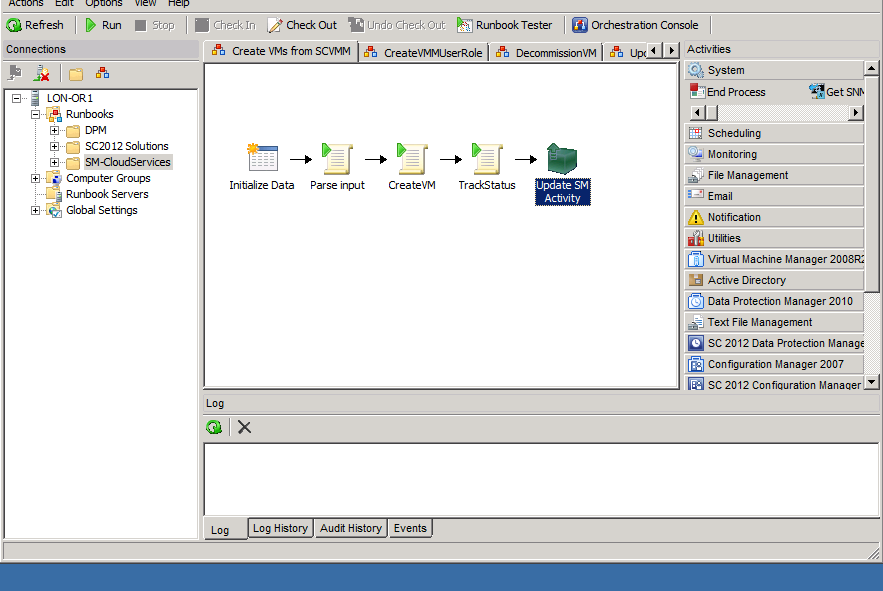Open Data Protection Manager 2010 category

[774, 301]
